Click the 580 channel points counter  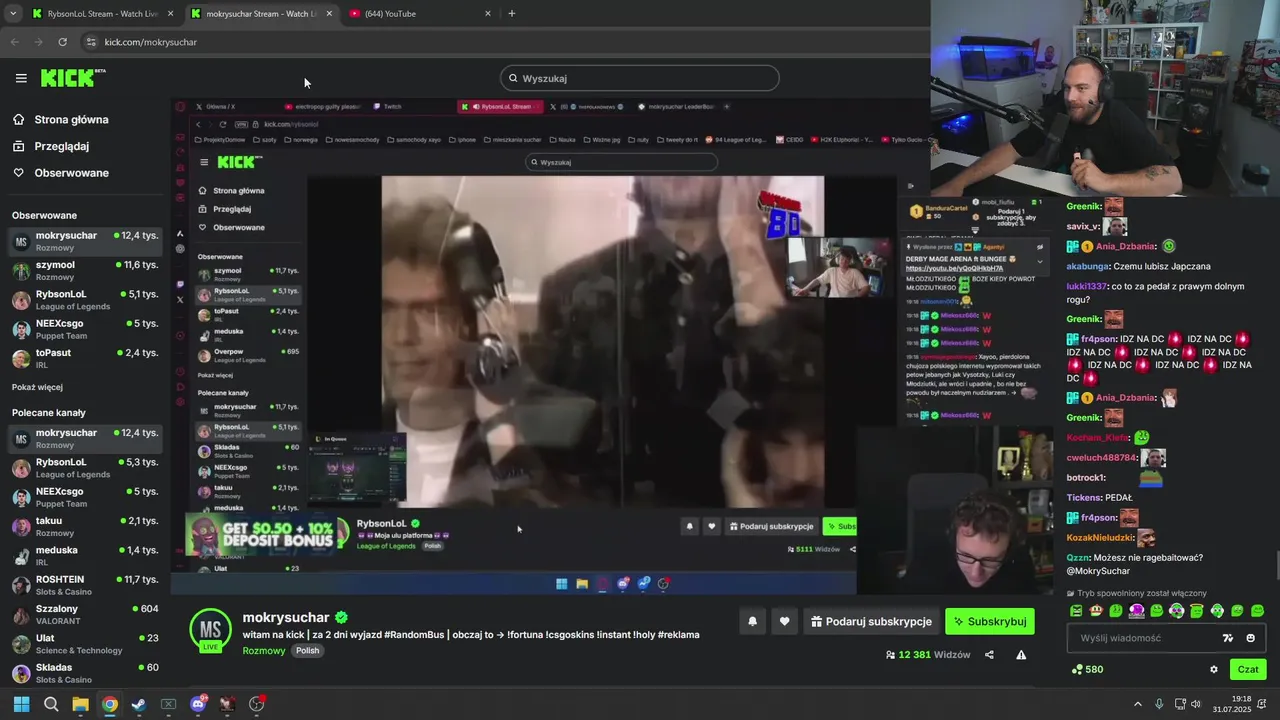[1087, 670]
